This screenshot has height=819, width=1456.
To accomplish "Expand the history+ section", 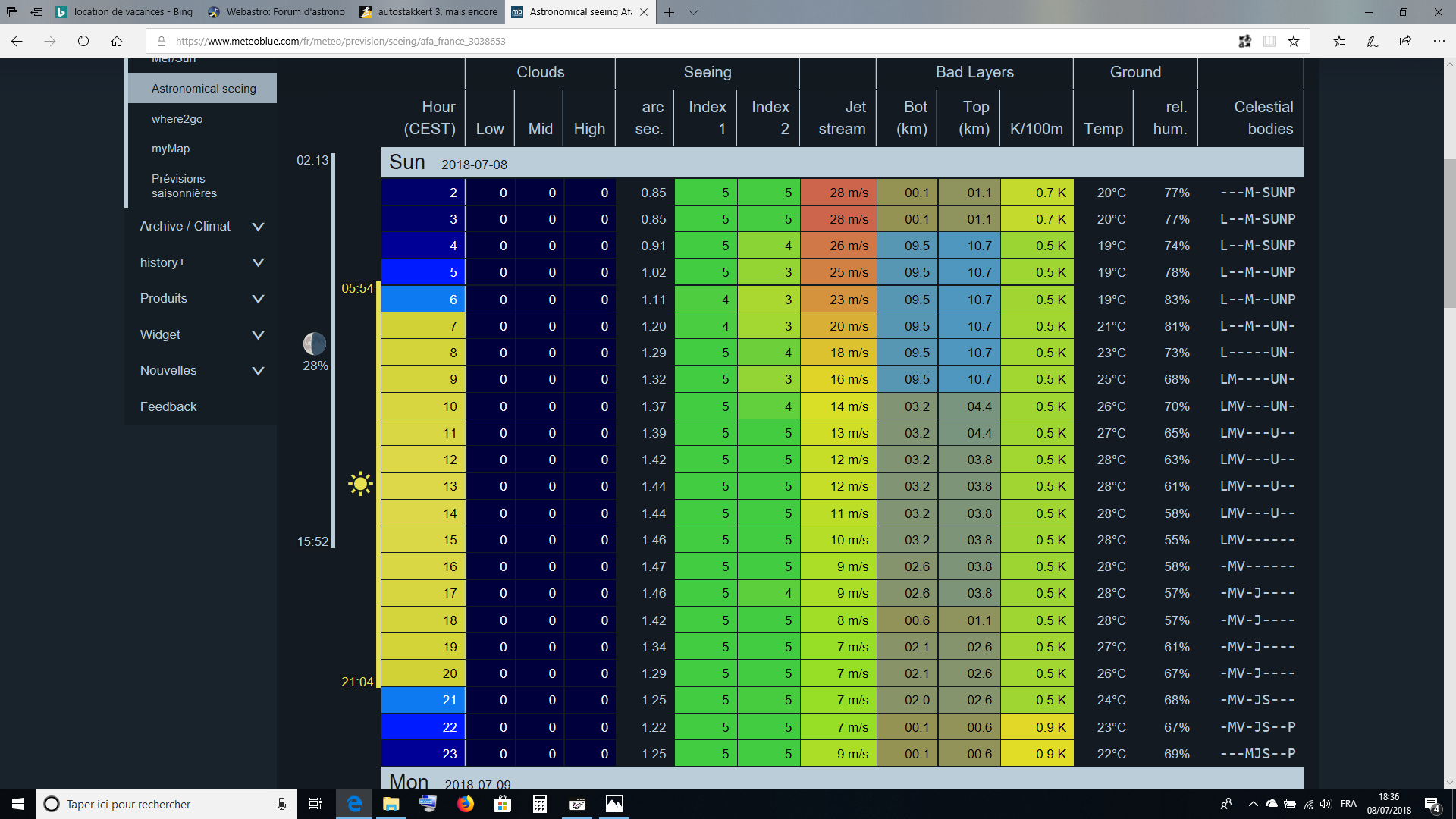I will 258,262.
